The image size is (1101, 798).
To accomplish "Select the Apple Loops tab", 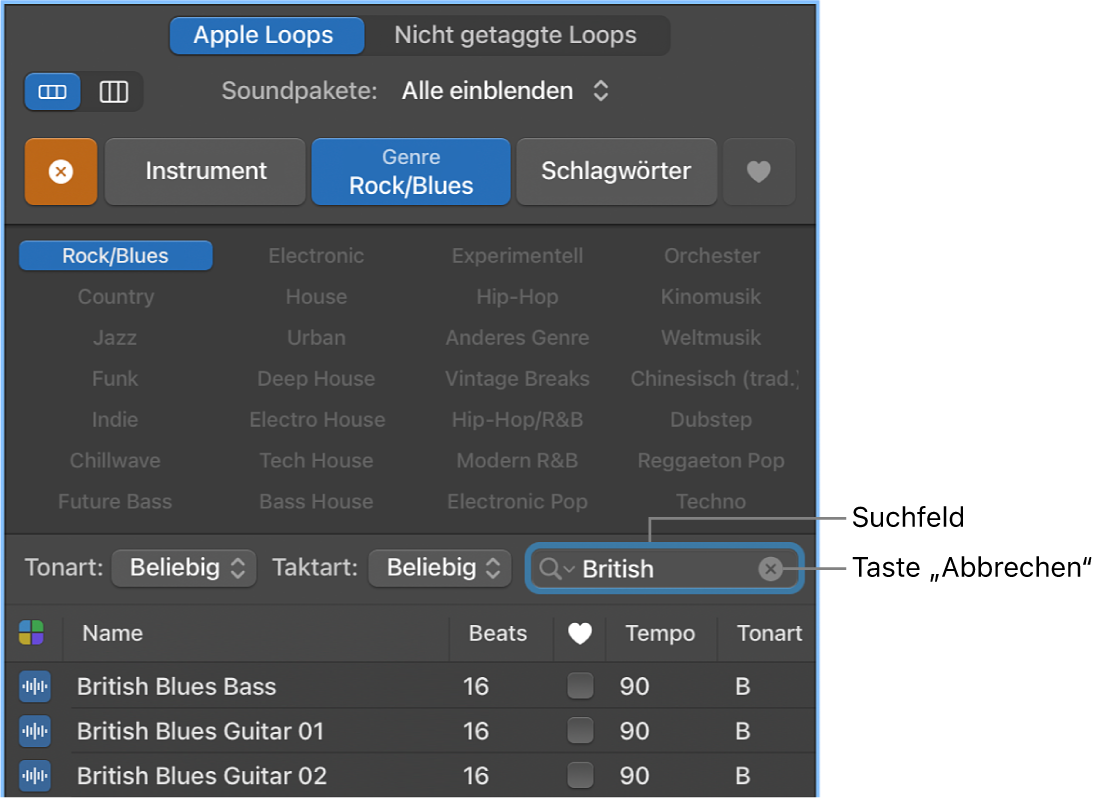I will click(266, 35).
